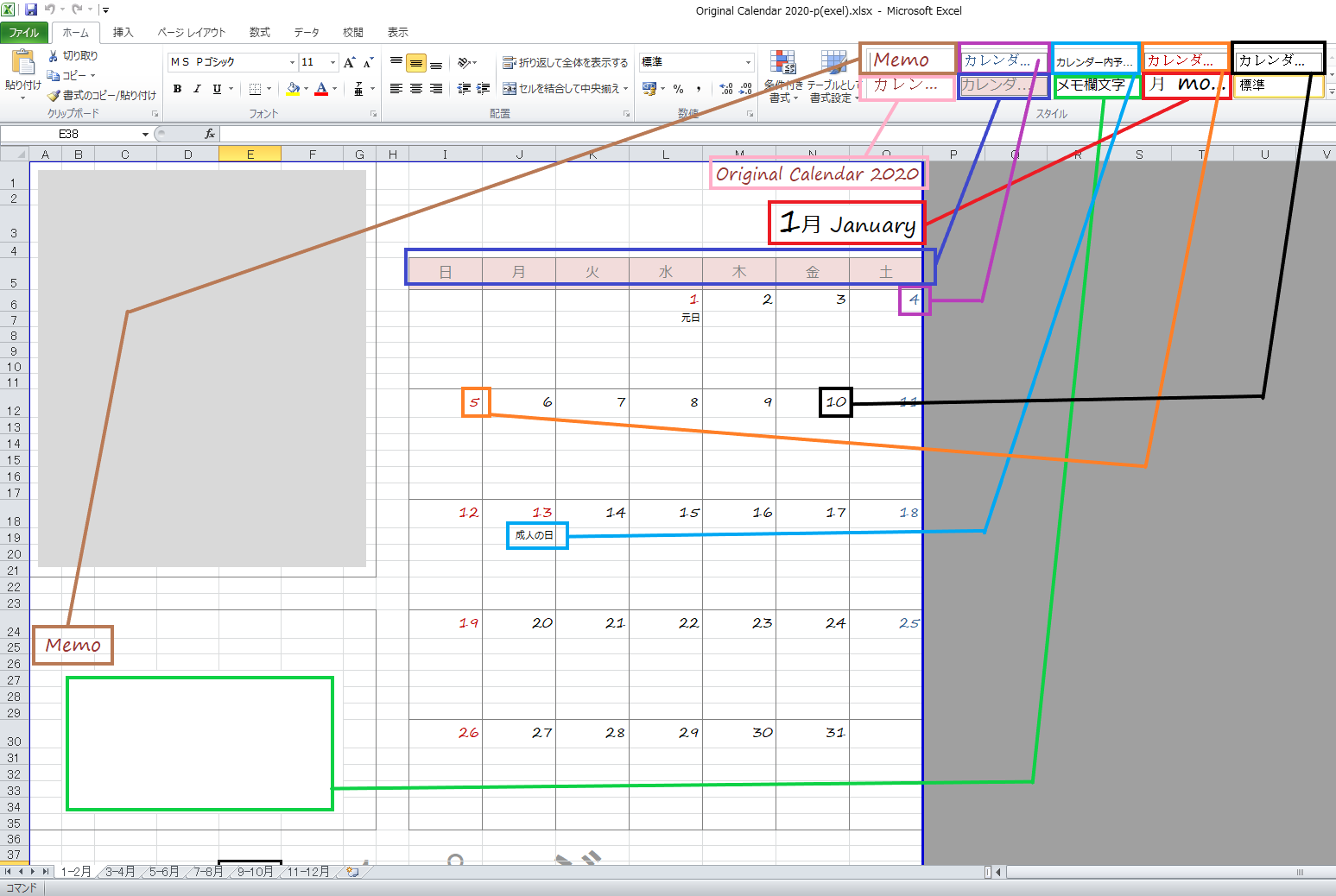Click the insert function fx icon
Screen dimensions: 1336x896
coord(209,134)
